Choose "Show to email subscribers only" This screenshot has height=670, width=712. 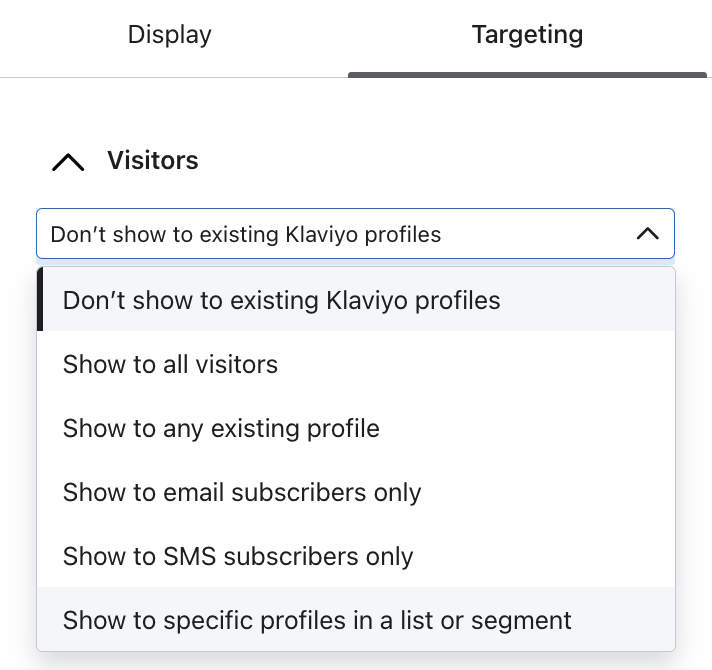pos(242,492)
